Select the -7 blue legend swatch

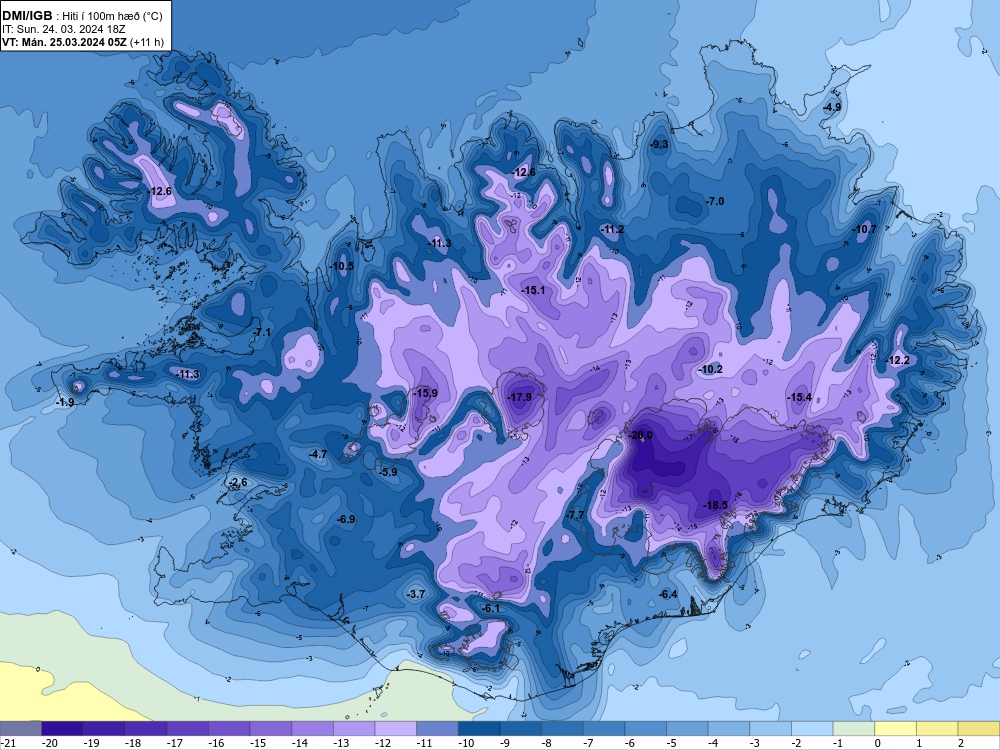[604, 728]
